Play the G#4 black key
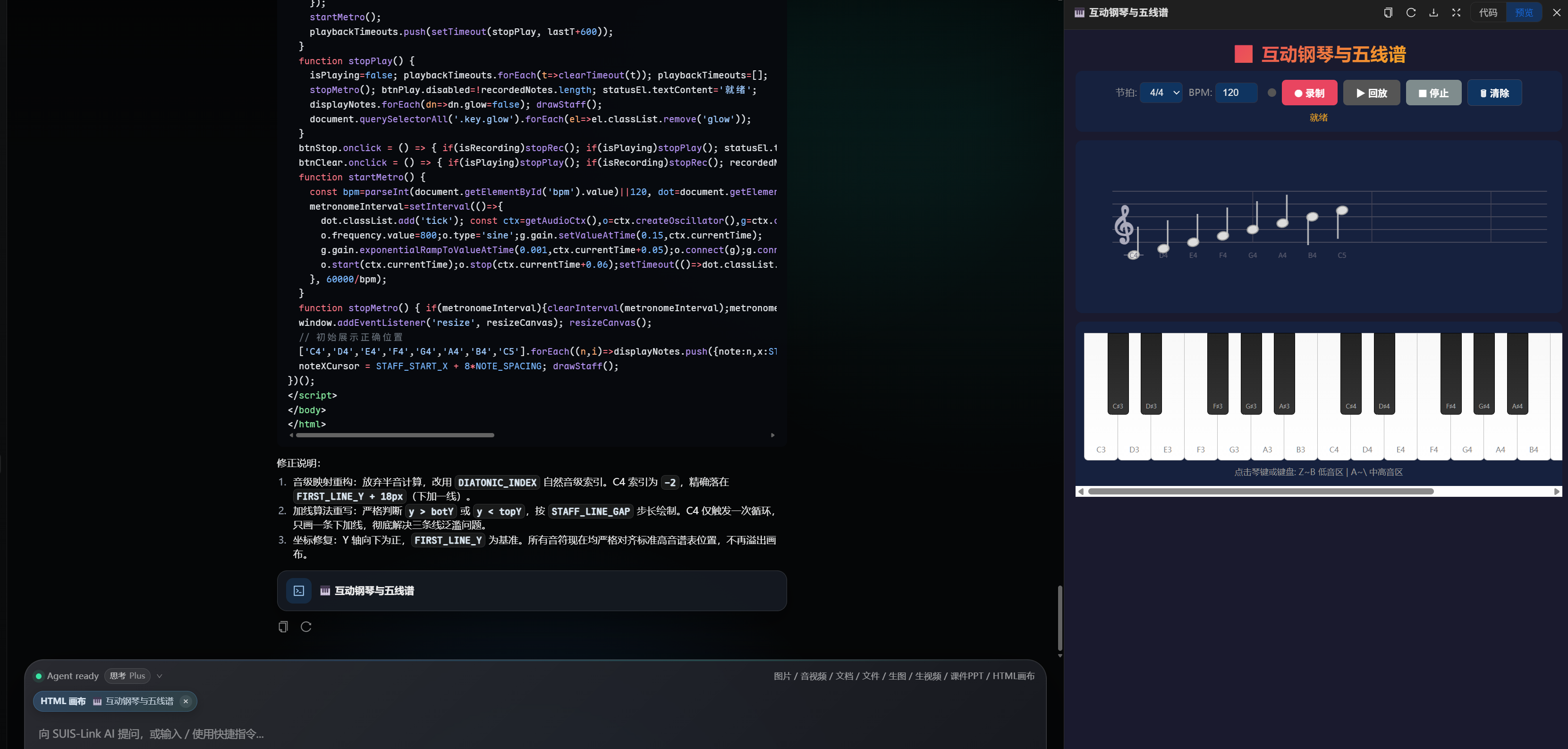 (1484, 373)
